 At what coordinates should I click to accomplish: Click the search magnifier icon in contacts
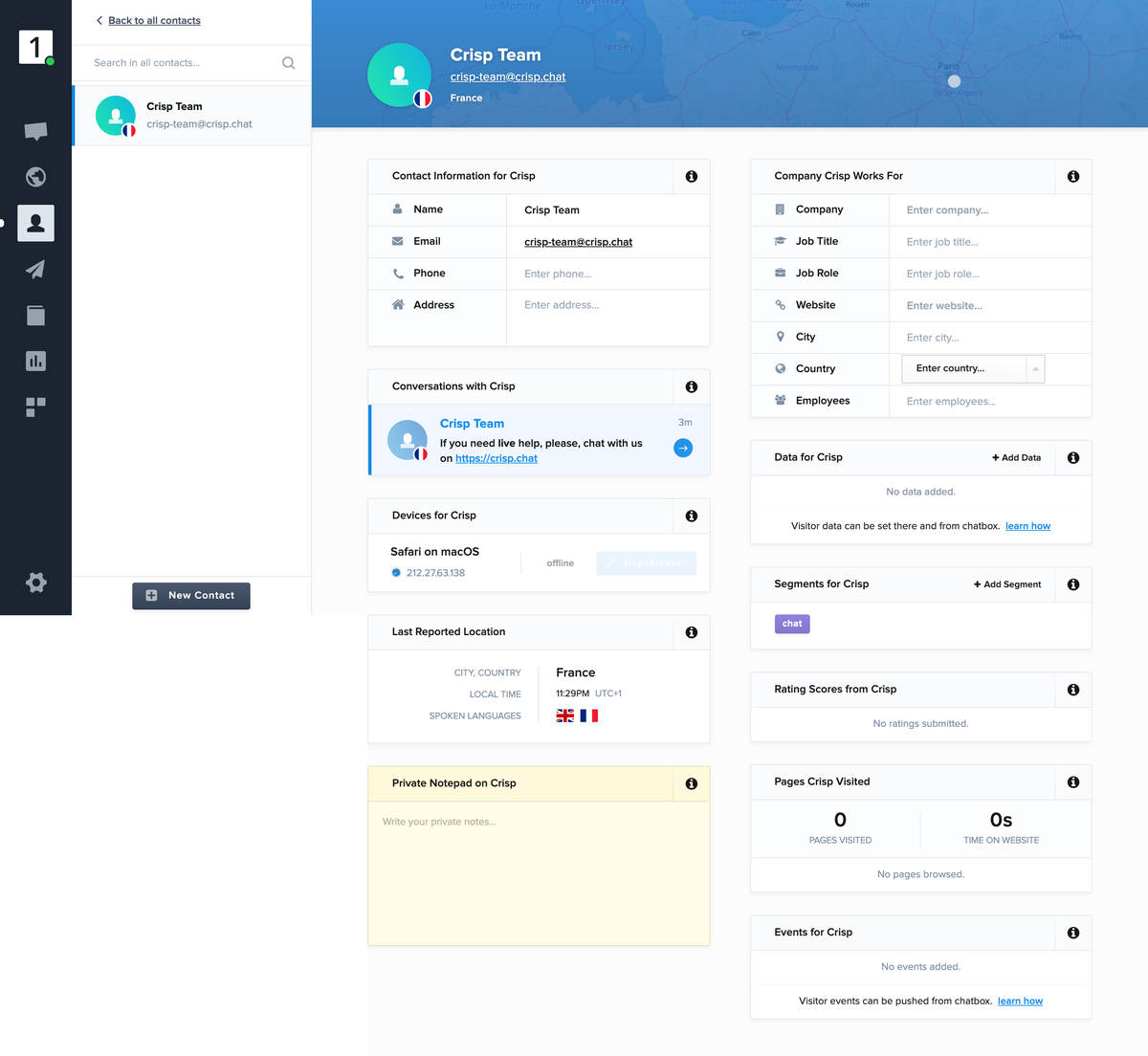coord(288,63)
